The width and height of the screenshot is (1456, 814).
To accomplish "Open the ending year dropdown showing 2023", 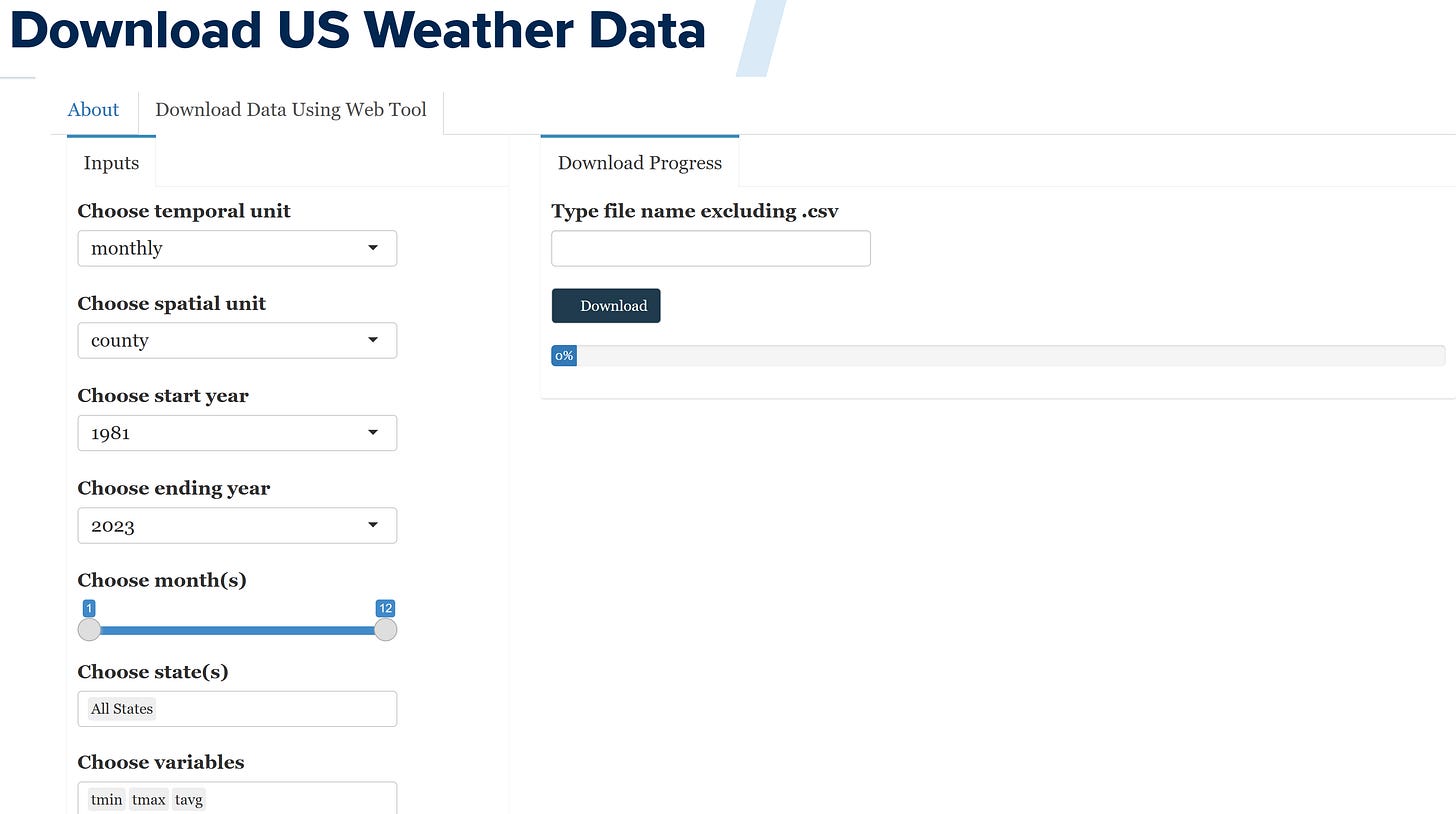I will click(236, 525).
